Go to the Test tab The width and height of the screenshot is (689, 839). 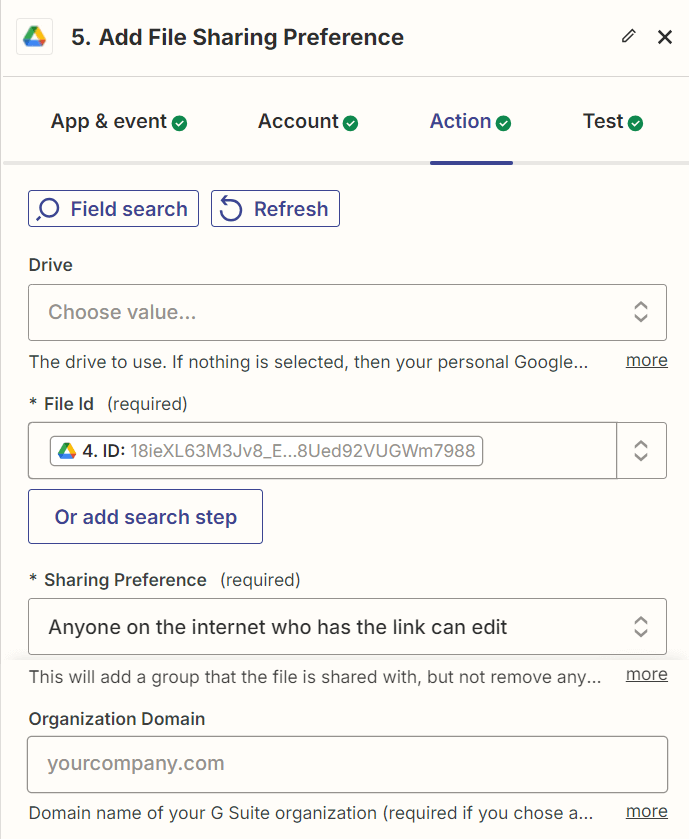603,122
